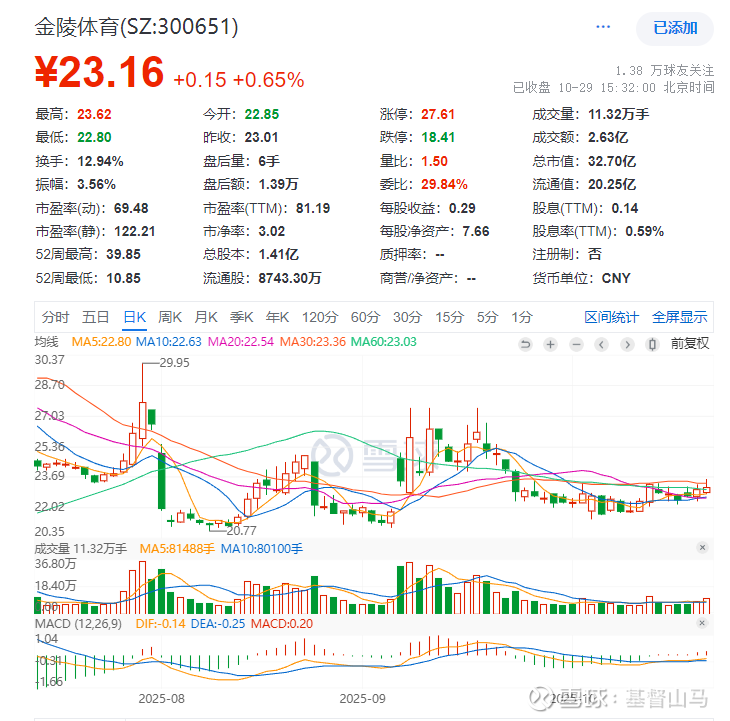Click the 跌停 18.41 limit-down value
Image resolution: width=730 pixels, height=721 pixels.
pyautogui.click(x=438, y=137)
